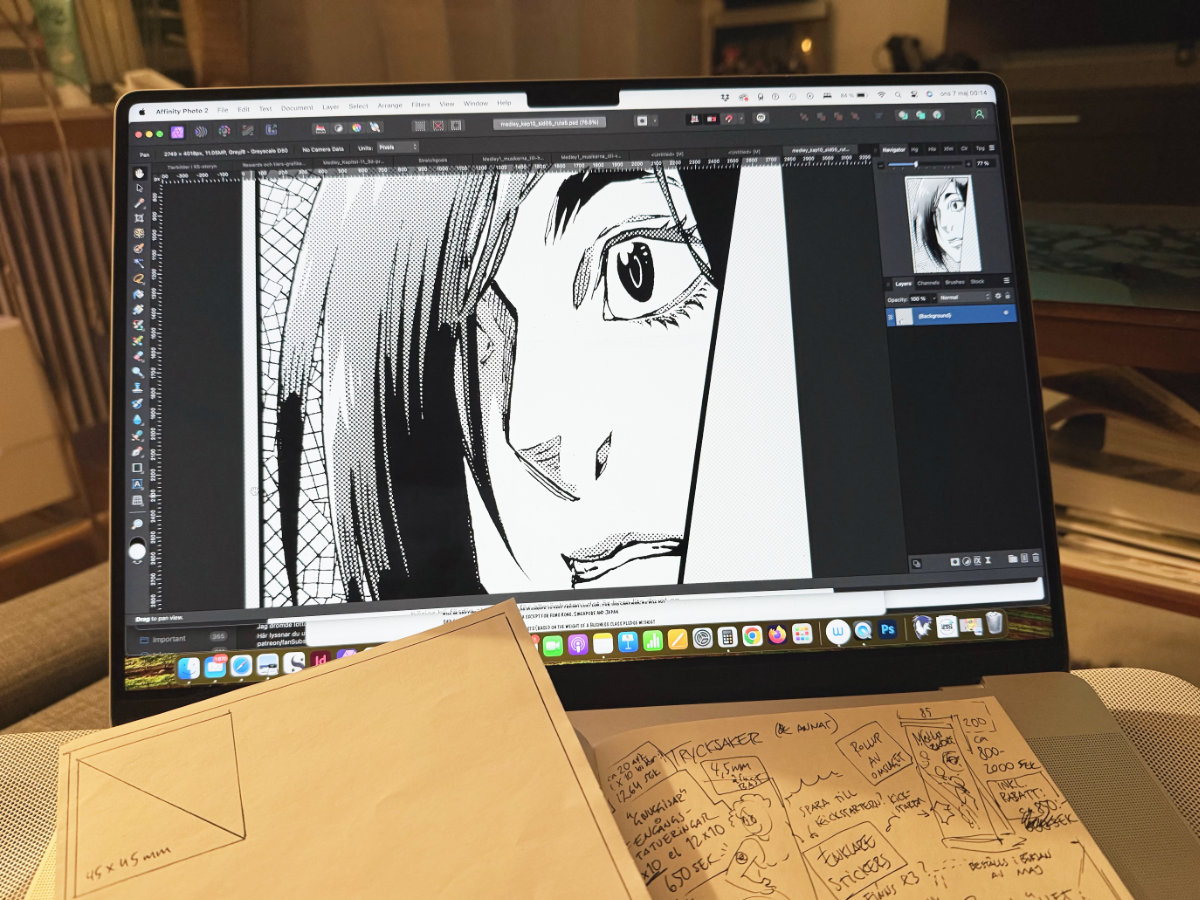Toggle the Quick Mask button
This screenshot has height=900, width=1200.
click(x=643, y=120)
